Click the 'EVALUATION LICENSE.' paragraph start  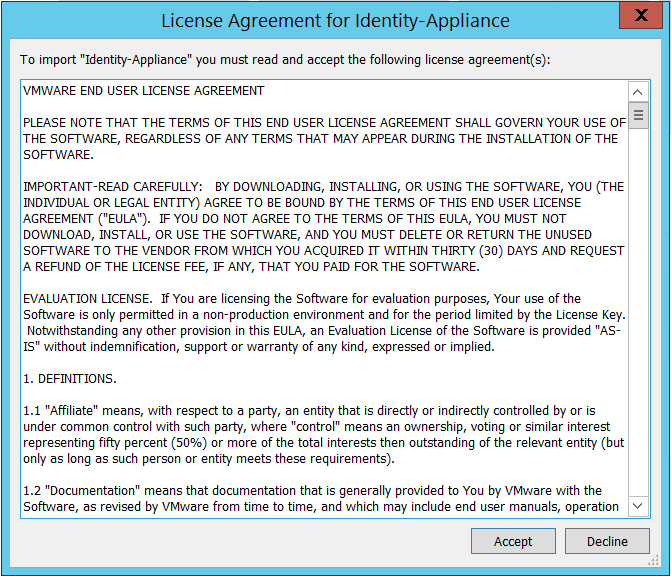point(87,299)
